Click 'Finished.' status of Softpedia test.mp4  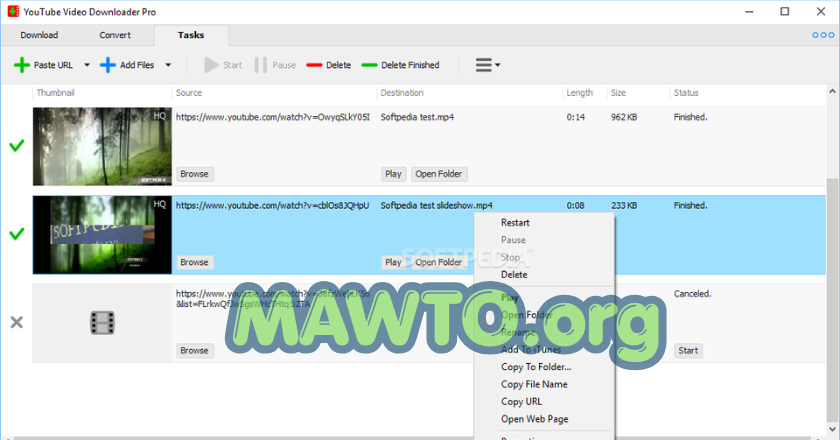[691, 117]
